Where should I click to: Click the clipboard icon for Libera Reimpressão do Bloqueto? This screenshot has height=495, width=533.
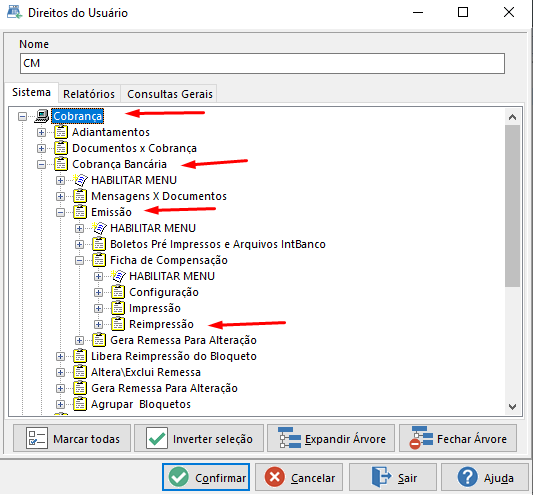pos(80,356)
